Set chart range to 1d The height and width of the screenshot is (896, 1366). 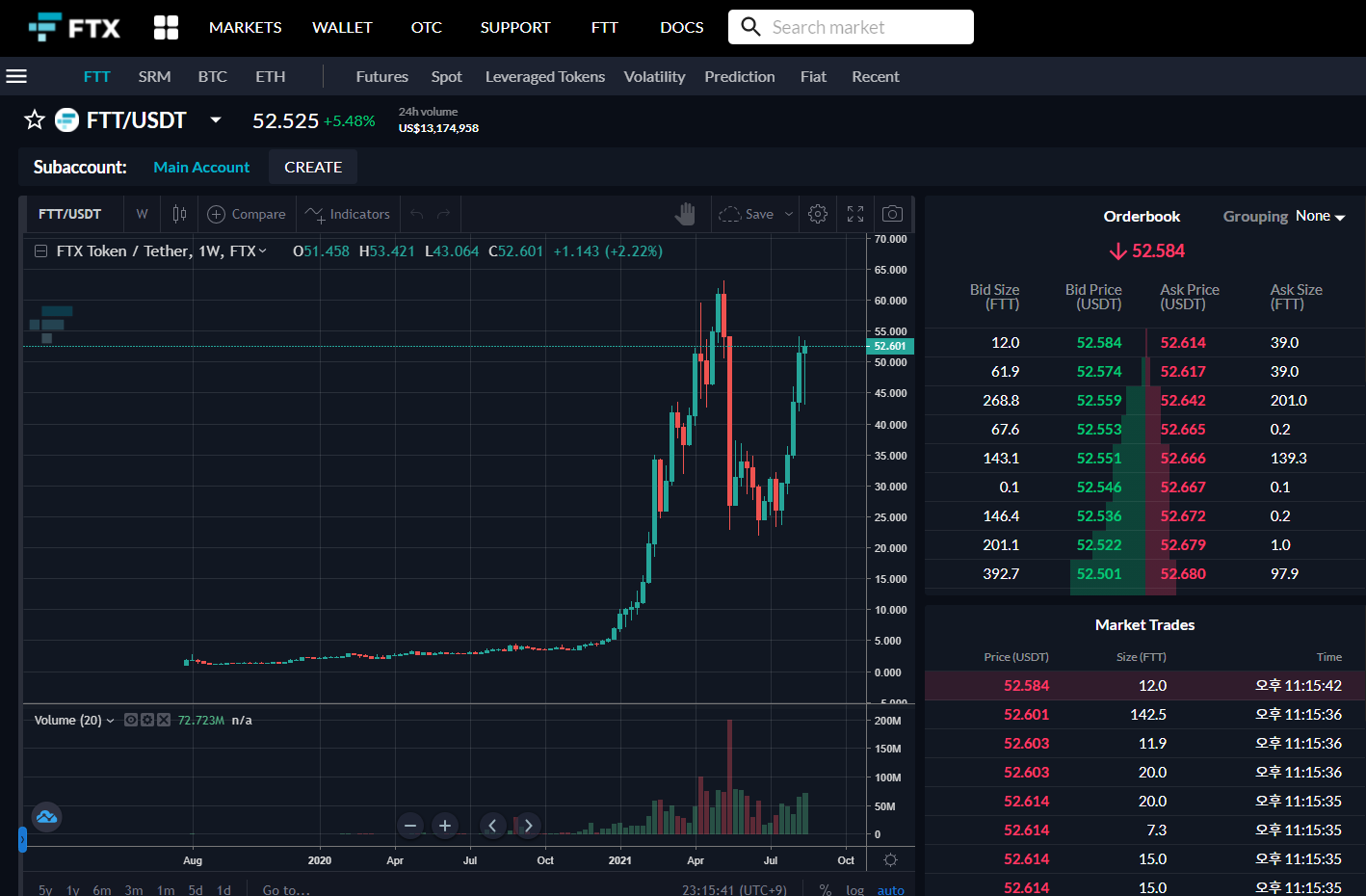223,889
